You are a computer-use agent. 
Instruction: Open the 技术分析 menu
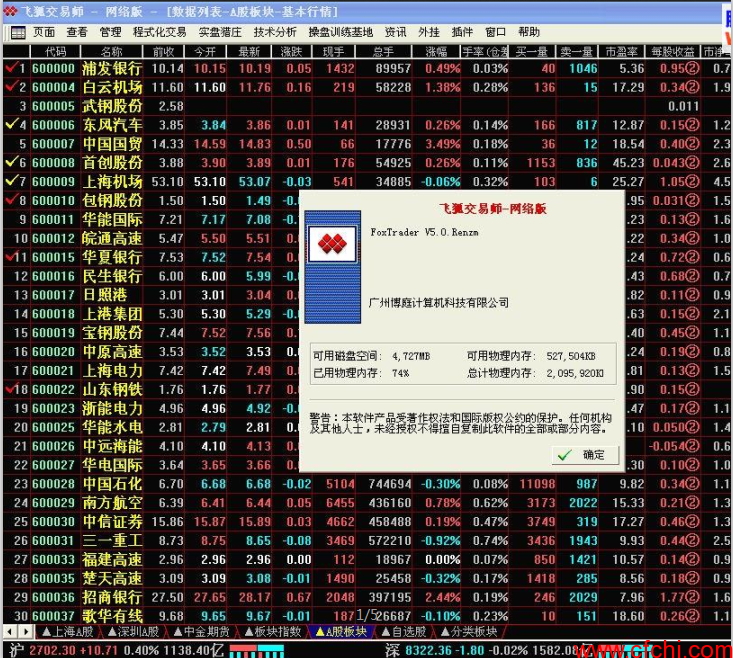click(x=275, y=32)
